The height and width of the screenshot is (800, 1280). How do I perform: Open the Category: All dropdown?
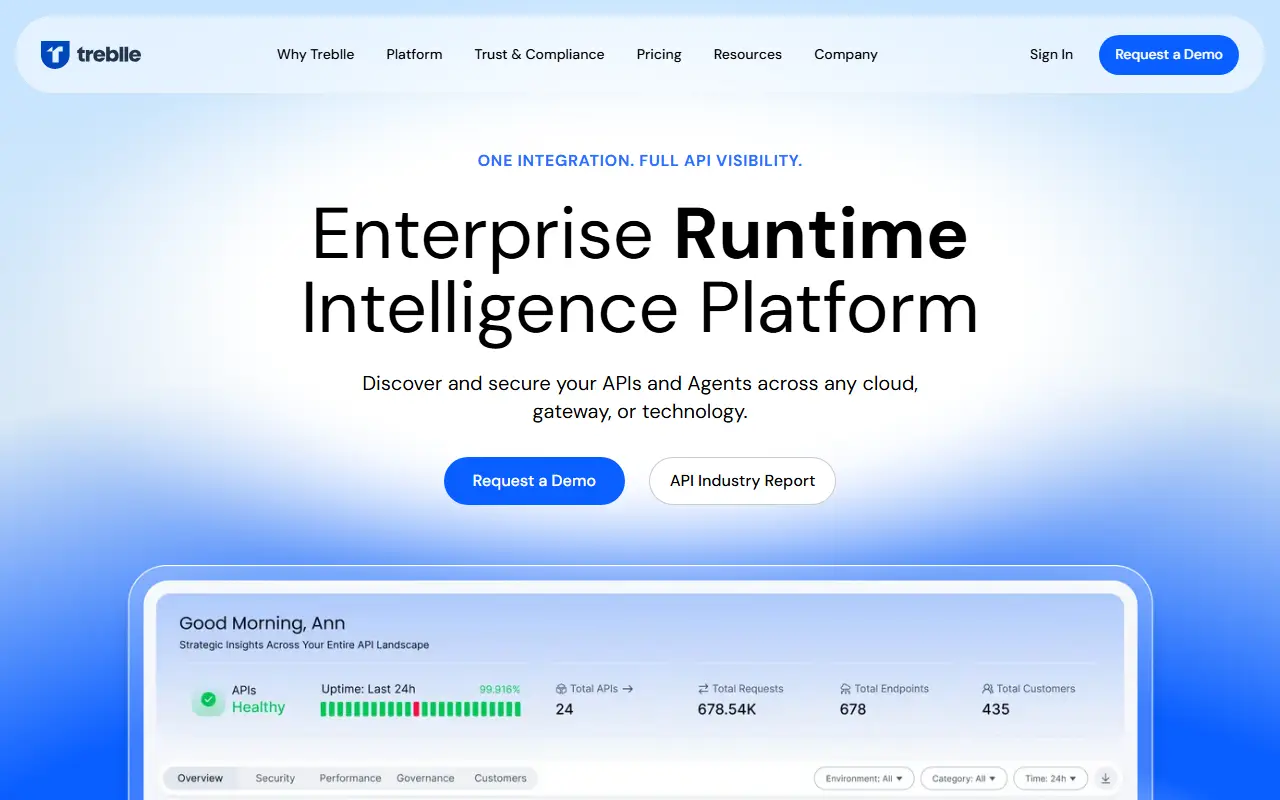(963, 778)
